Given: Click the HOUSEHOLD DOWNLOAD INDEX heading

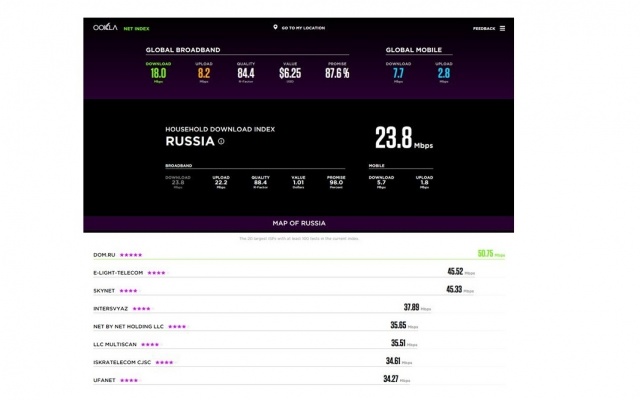Looking at the screenshot, I should click(x=220, y=129).
